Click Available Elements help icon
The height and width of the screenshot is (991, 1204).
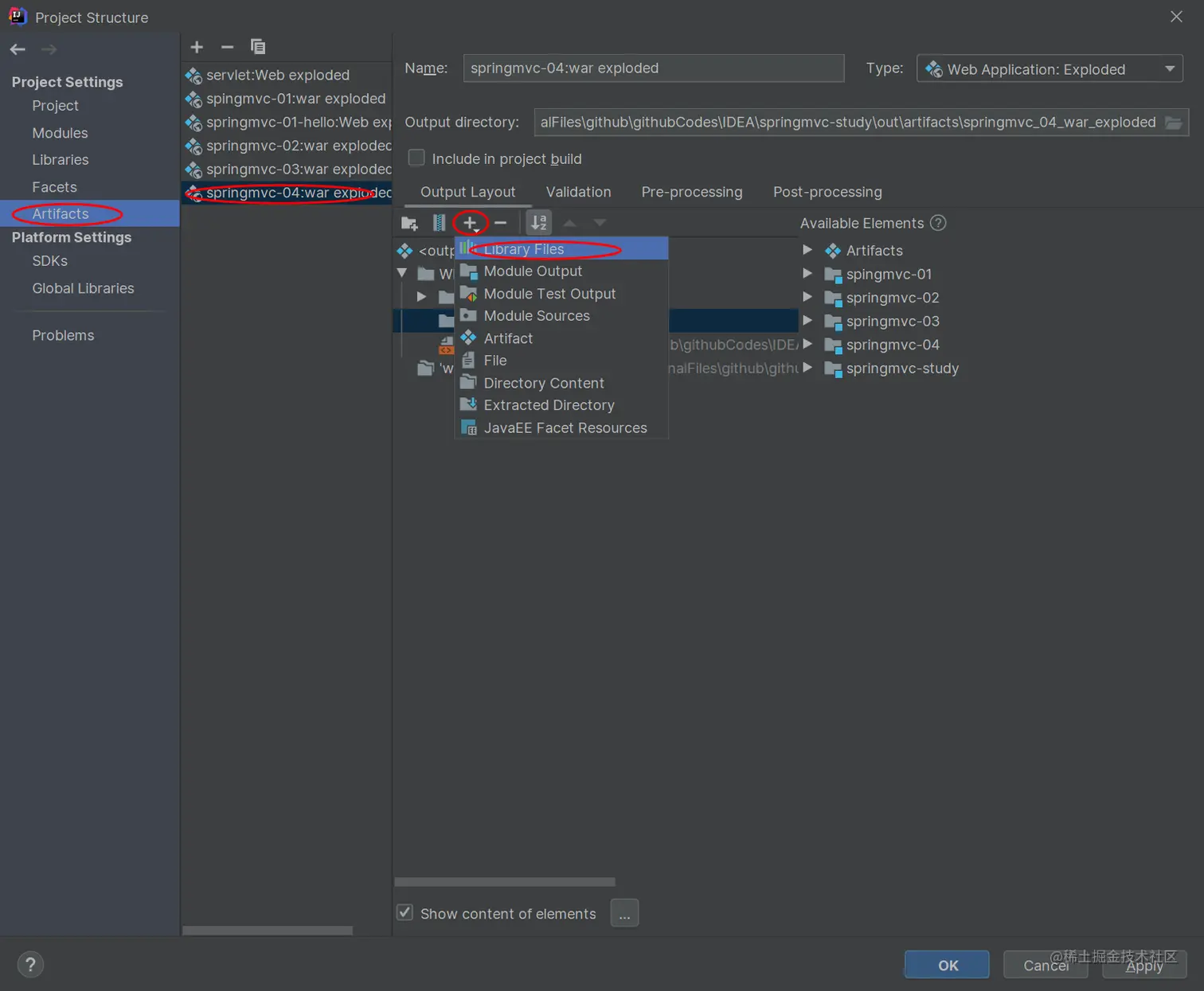point(938,223)
